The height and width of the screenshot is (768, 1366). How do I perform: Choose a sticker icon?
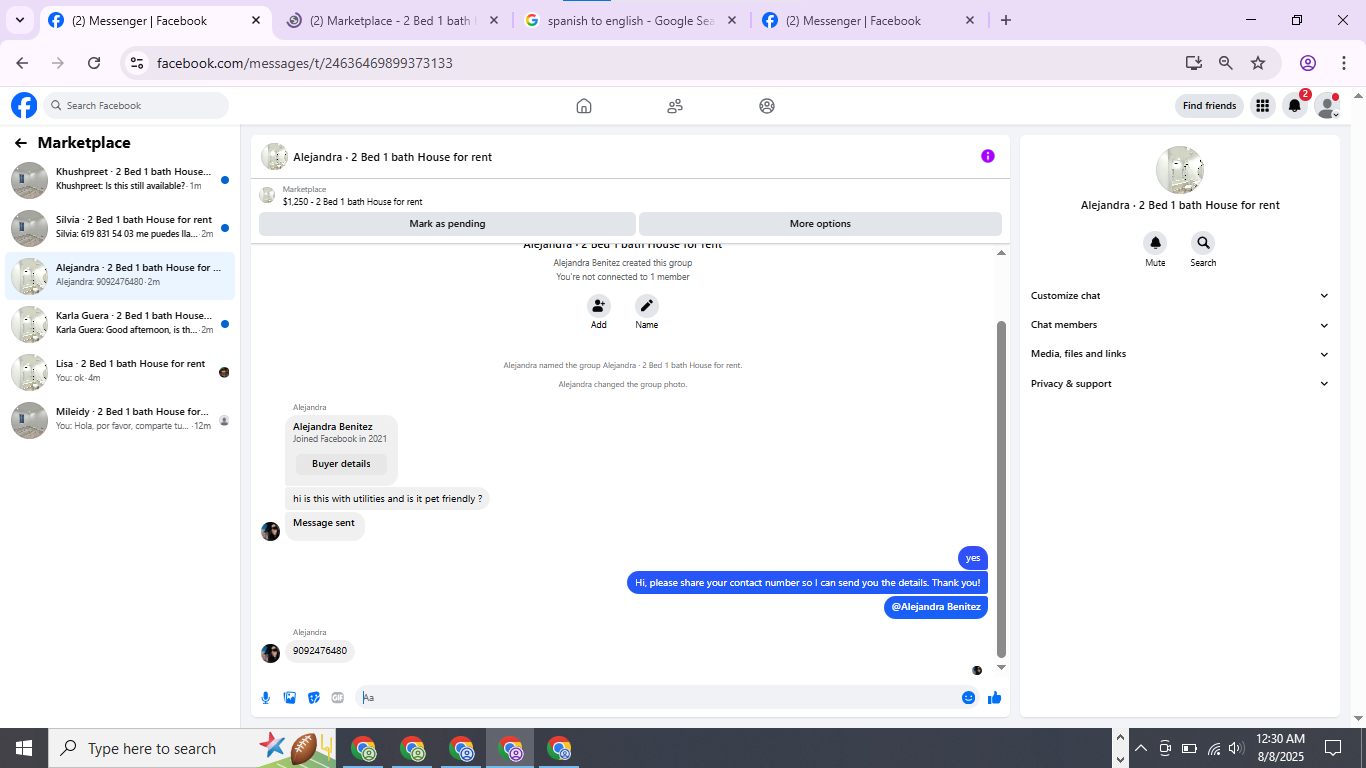(x=314, y=698)
